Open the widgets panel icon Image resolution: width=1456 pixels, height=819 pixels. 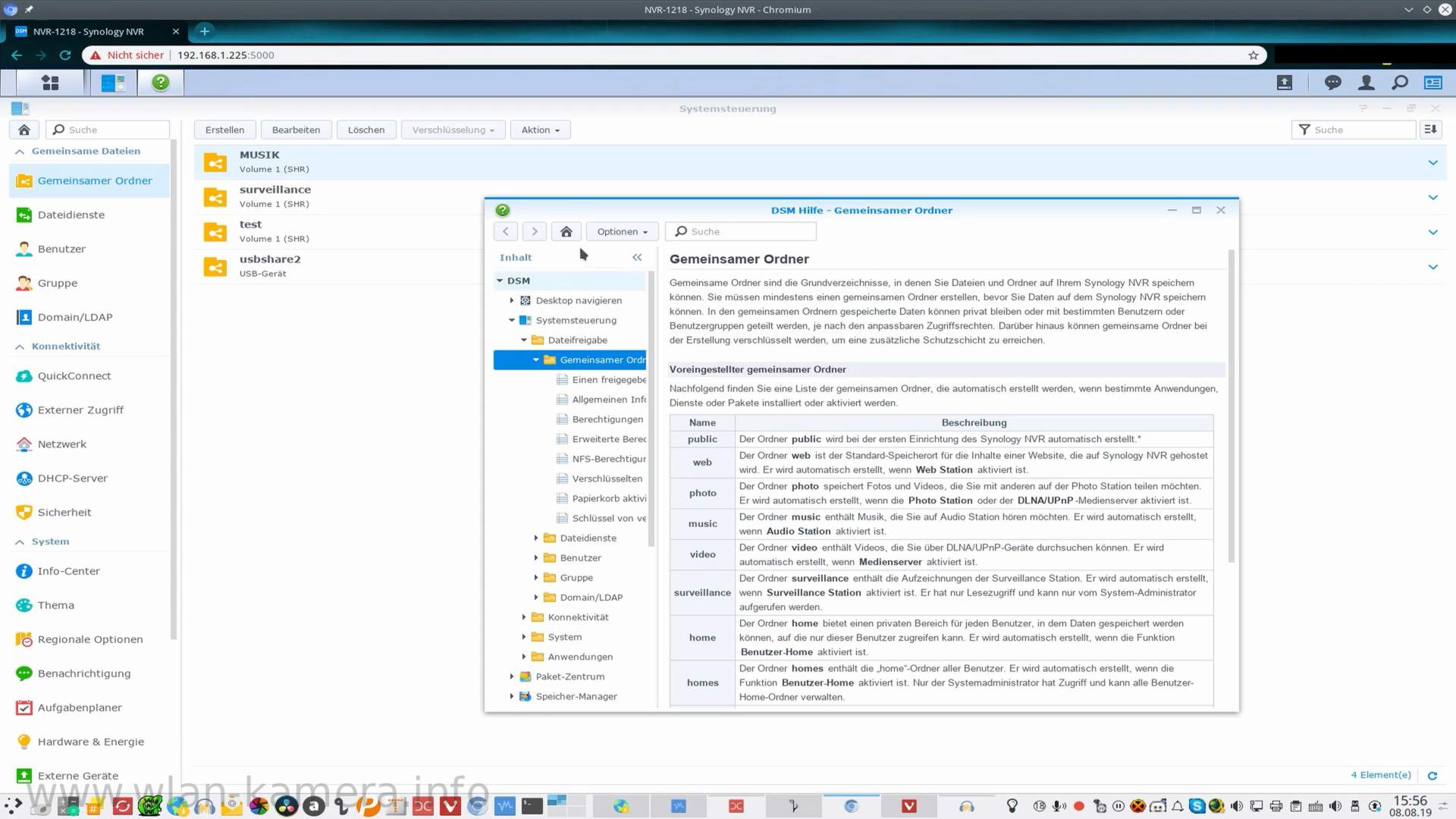click(x=1433, y=83)
